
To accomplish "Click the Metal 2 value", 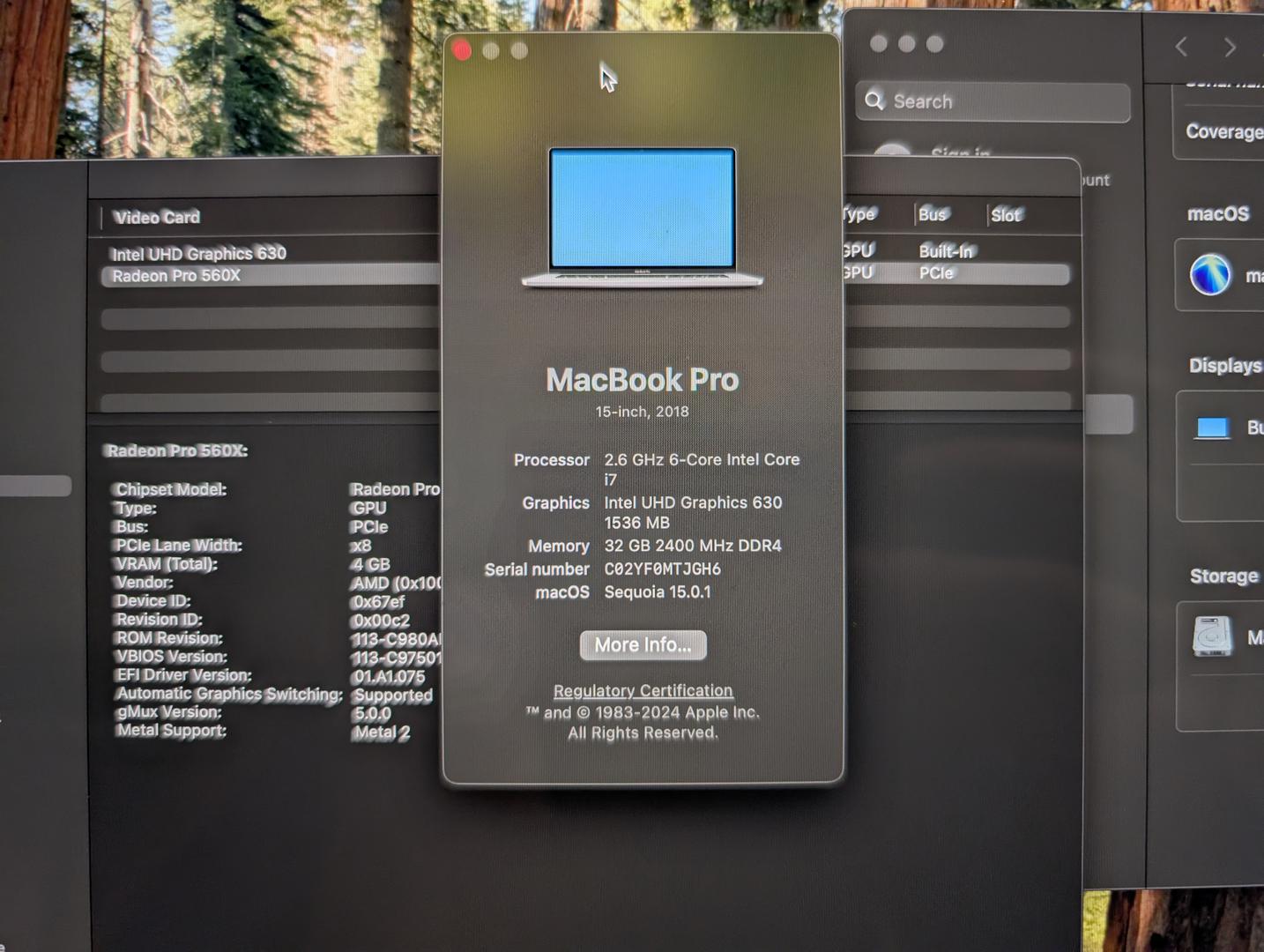I will 381,733.
